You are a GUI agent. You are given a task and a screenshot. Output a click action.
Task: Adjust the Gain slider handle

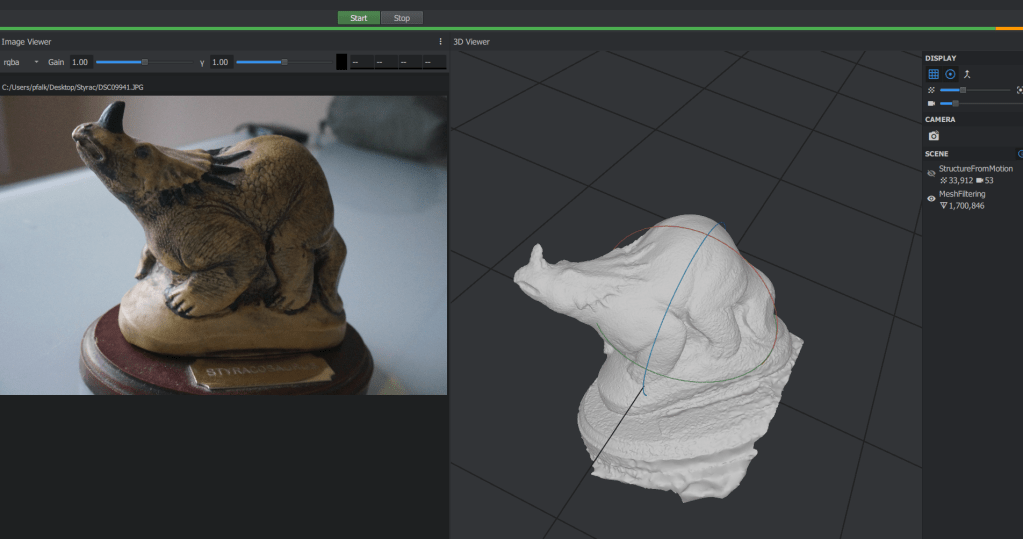145,62
